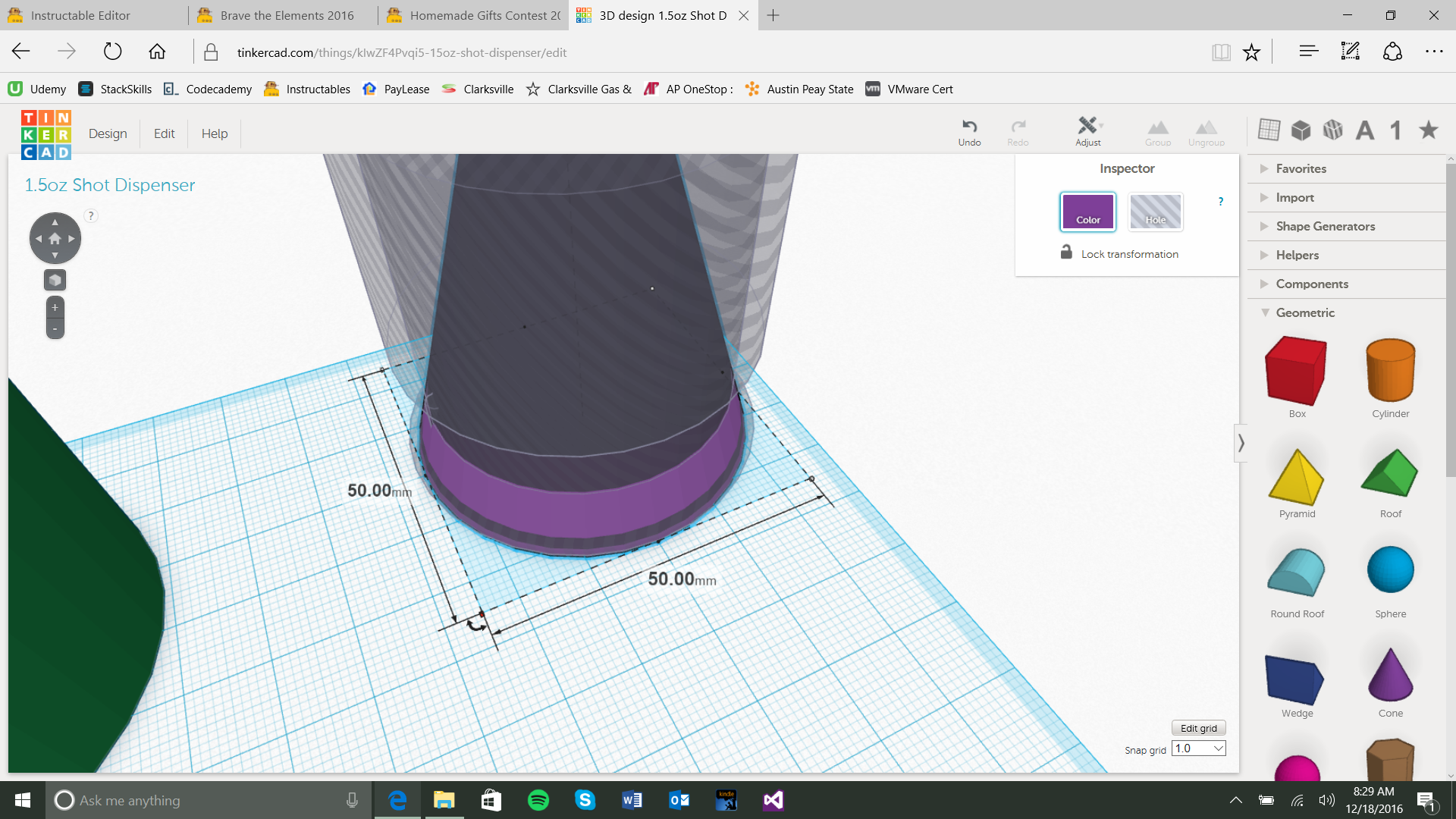The image size is (1456, 819).
Task: Toggle the Hole option in Inspector
Action: [1155, 212]
